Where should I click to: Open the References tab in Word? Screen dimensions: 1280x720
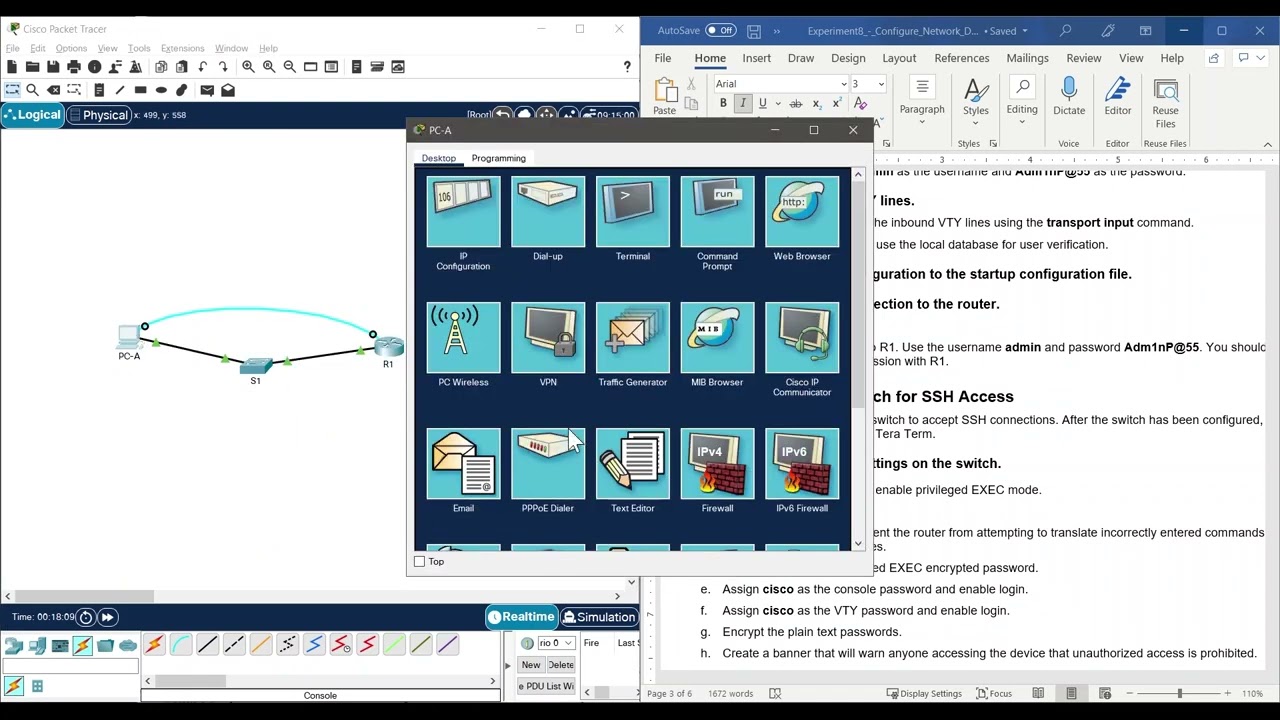click(962, 58)
